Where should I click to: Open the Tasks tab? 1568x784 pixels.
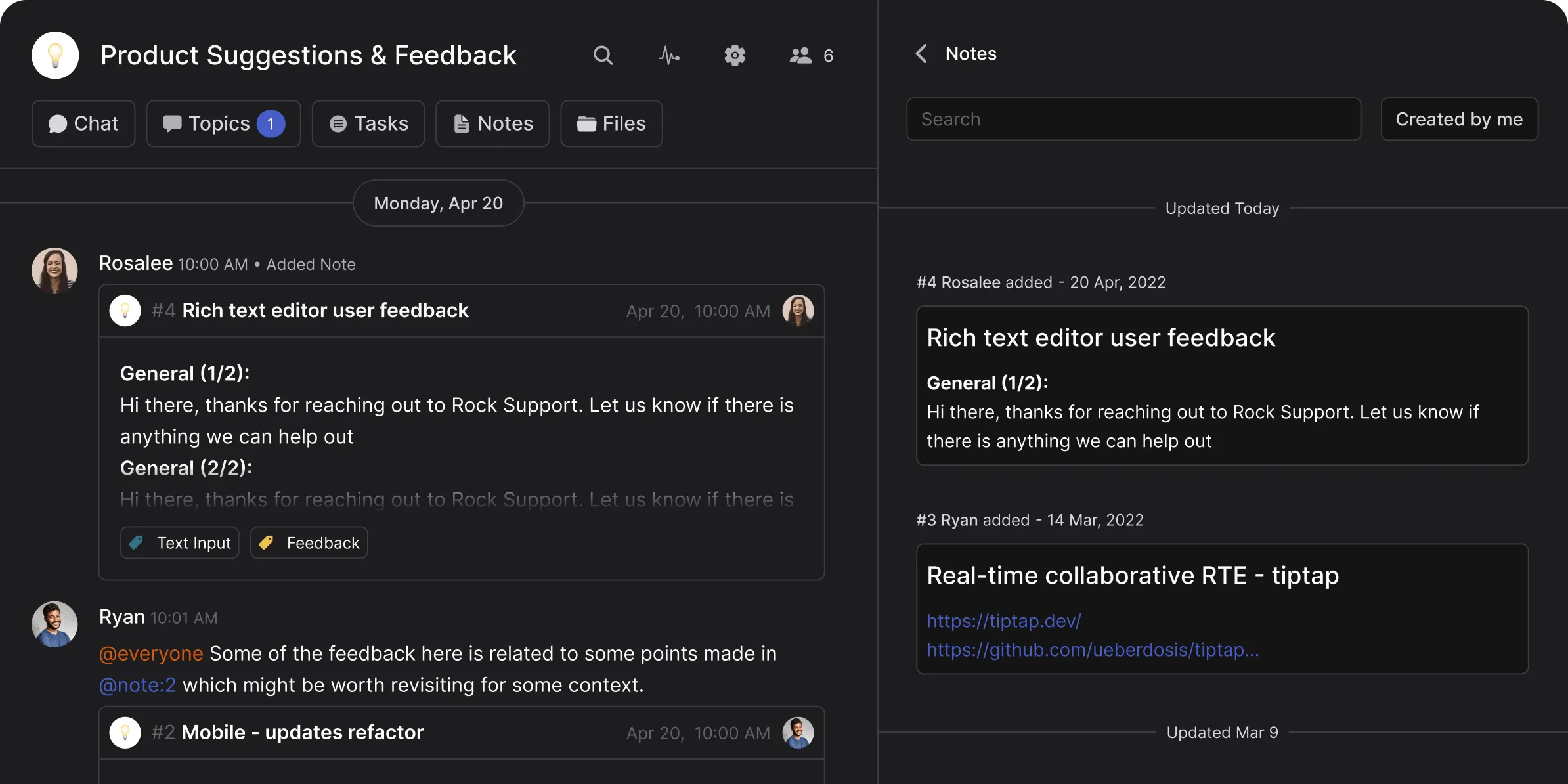[368, 123]
